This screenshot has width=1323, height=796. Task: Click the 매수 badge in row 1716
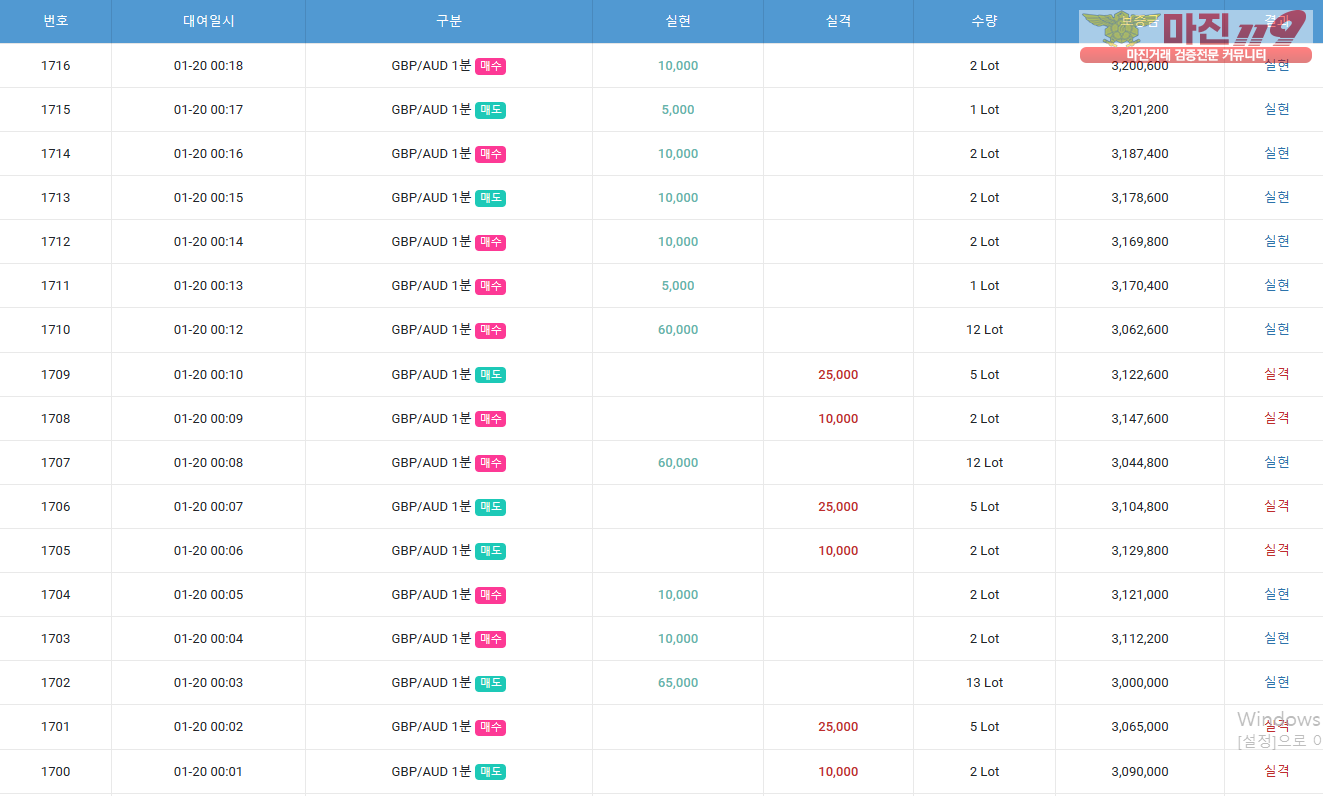pos(490,66)
